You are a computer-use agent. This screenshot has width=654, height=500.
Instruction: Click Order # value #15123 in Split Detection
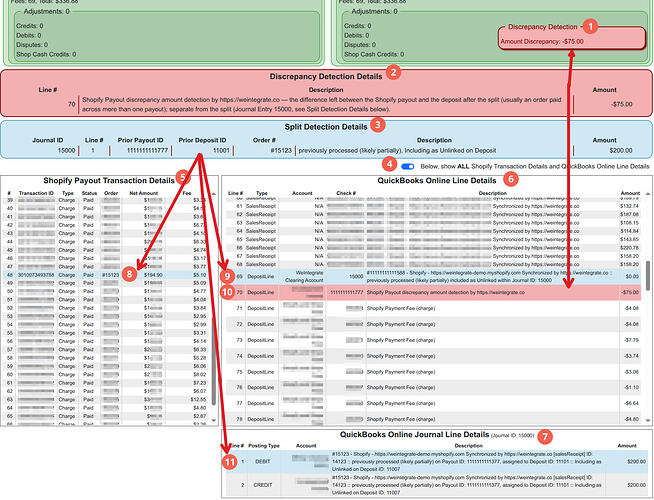click(x=281, y=151)
